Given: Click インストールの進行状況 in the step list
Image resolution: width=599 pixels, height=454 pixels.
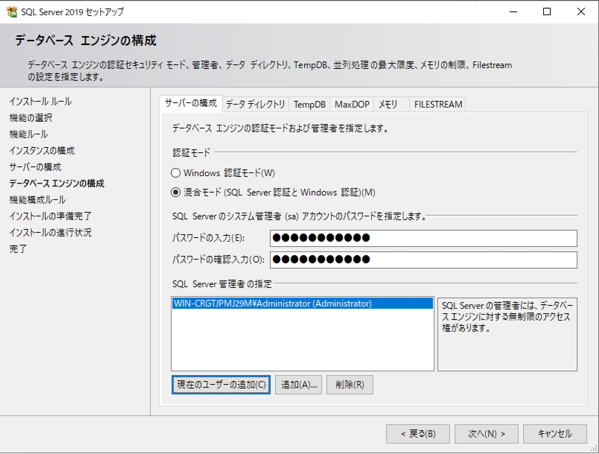Looking at the screenshot, I should pyautogui.click(x=50, y=233).
